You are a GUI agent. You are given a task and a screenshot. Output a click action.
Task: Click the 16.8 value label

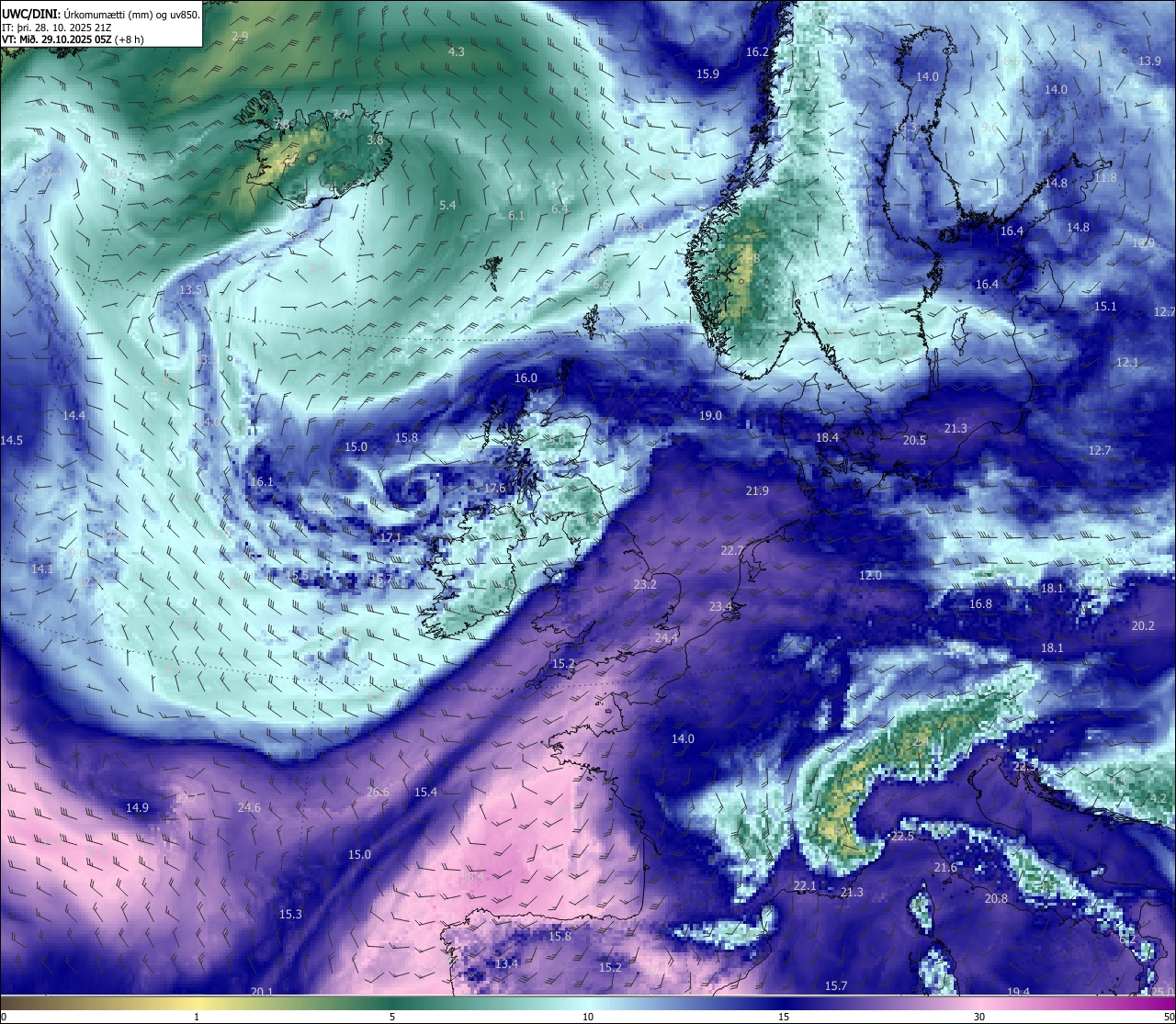coord(981,603)
